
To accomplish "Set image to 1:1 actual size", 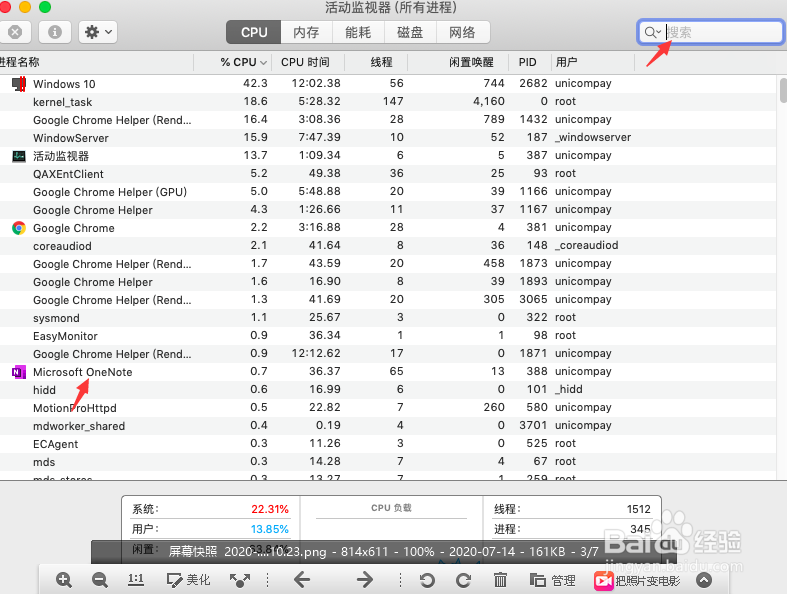I will tap(136, 580).
